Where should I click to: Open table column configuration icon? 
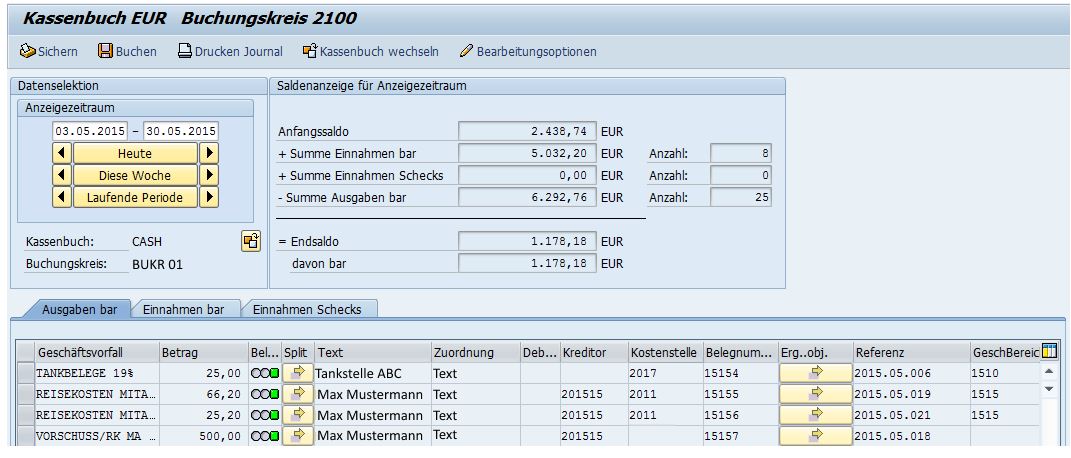(1049, 351)
